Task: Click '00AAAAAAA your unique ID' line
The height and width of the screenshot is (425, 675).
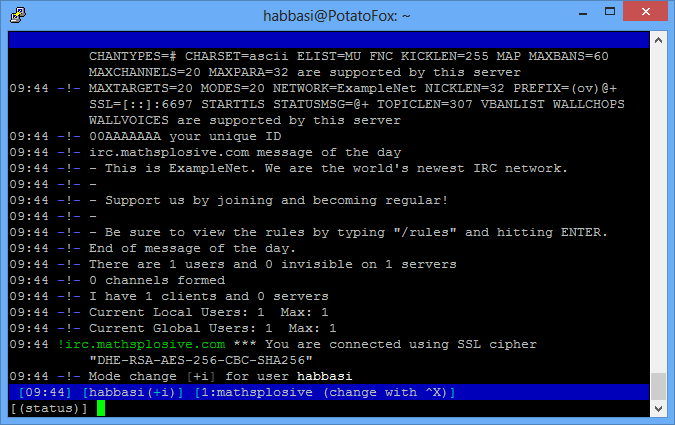Action: click(x=146, y=136)
